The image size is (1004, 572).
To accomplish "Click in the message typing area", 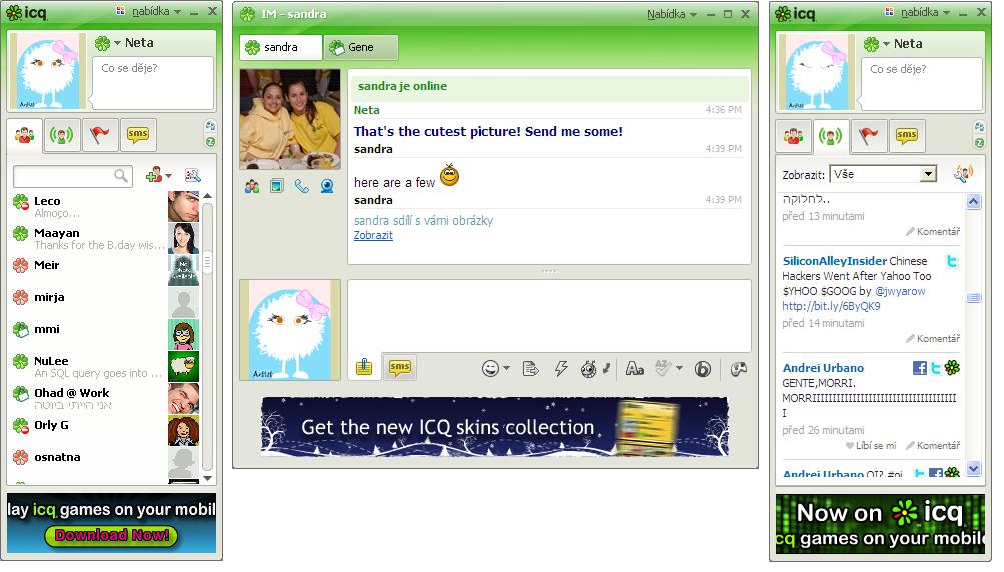I will [549, 315].
